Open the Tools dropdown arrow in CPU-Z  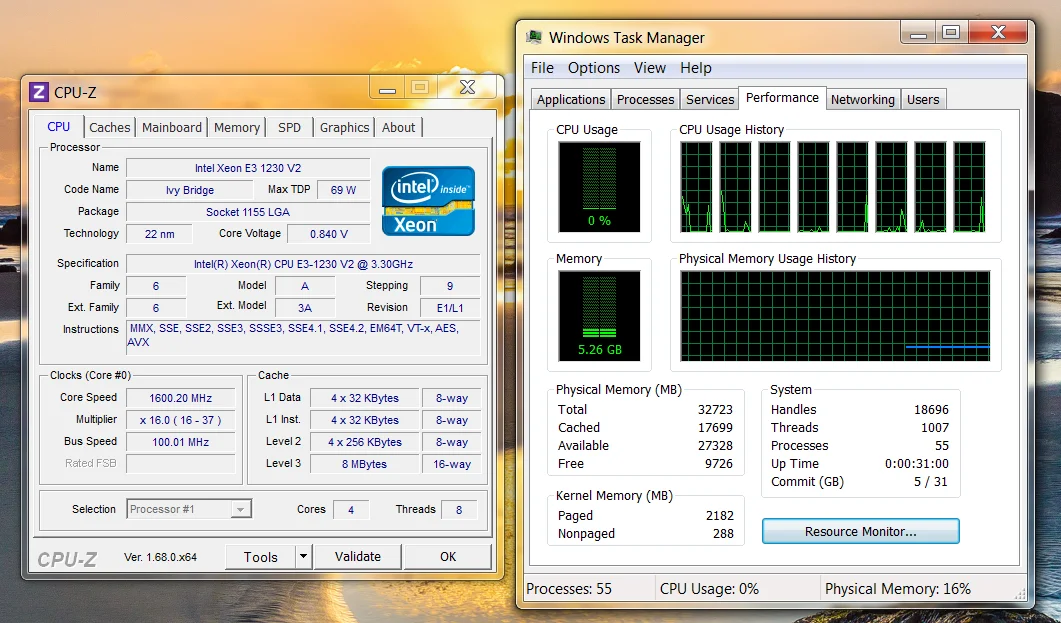point(303,557)
